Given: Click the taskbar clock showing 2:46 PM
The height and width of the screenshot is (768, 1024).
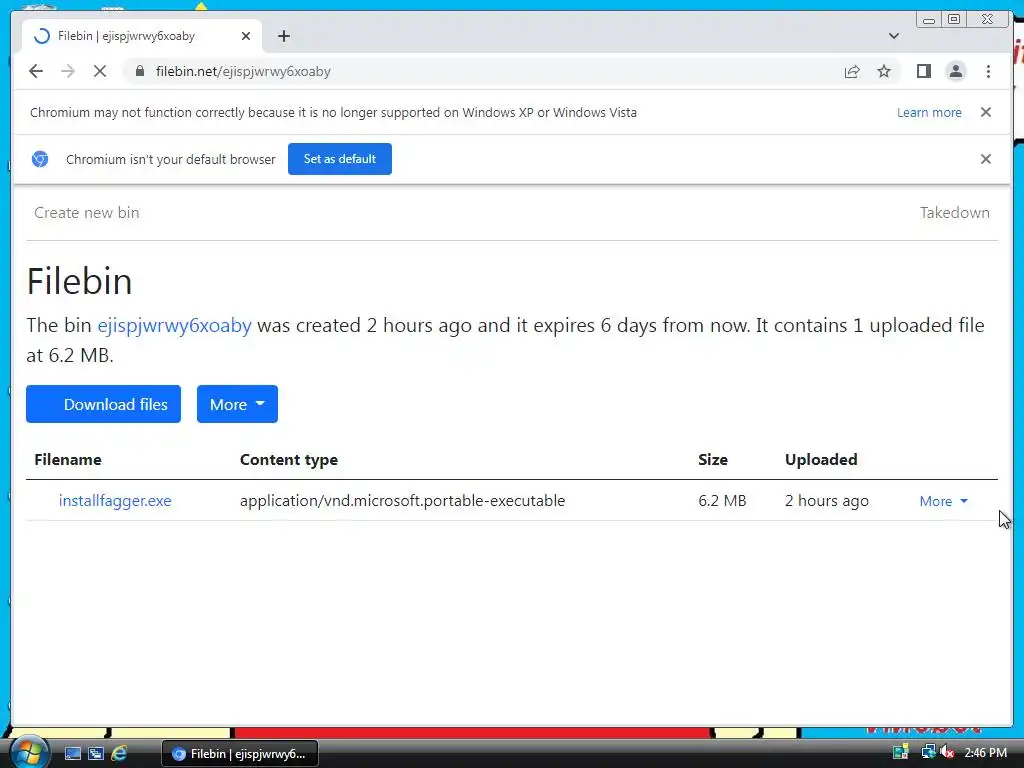Looking at the screenshot, I should coord(985,752).
